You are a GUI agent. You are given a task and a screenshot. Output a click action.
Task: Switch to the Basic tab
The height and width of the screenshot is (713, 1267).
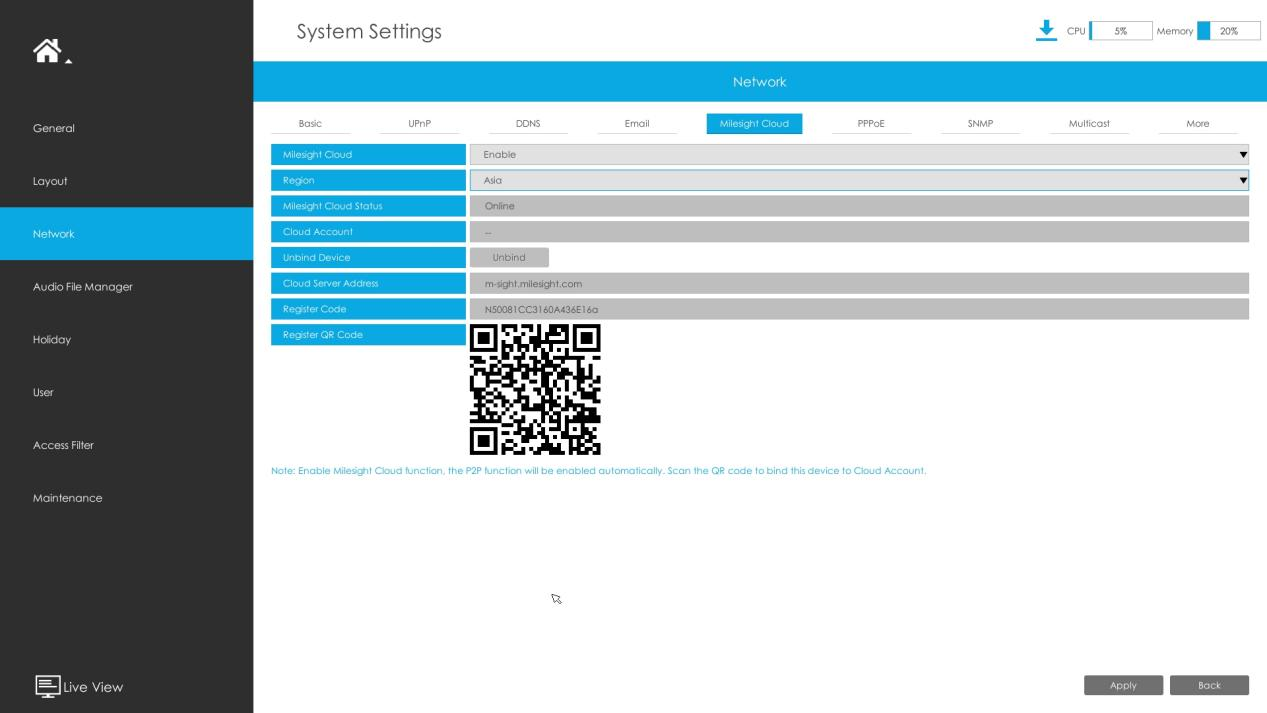pos(310,124)
